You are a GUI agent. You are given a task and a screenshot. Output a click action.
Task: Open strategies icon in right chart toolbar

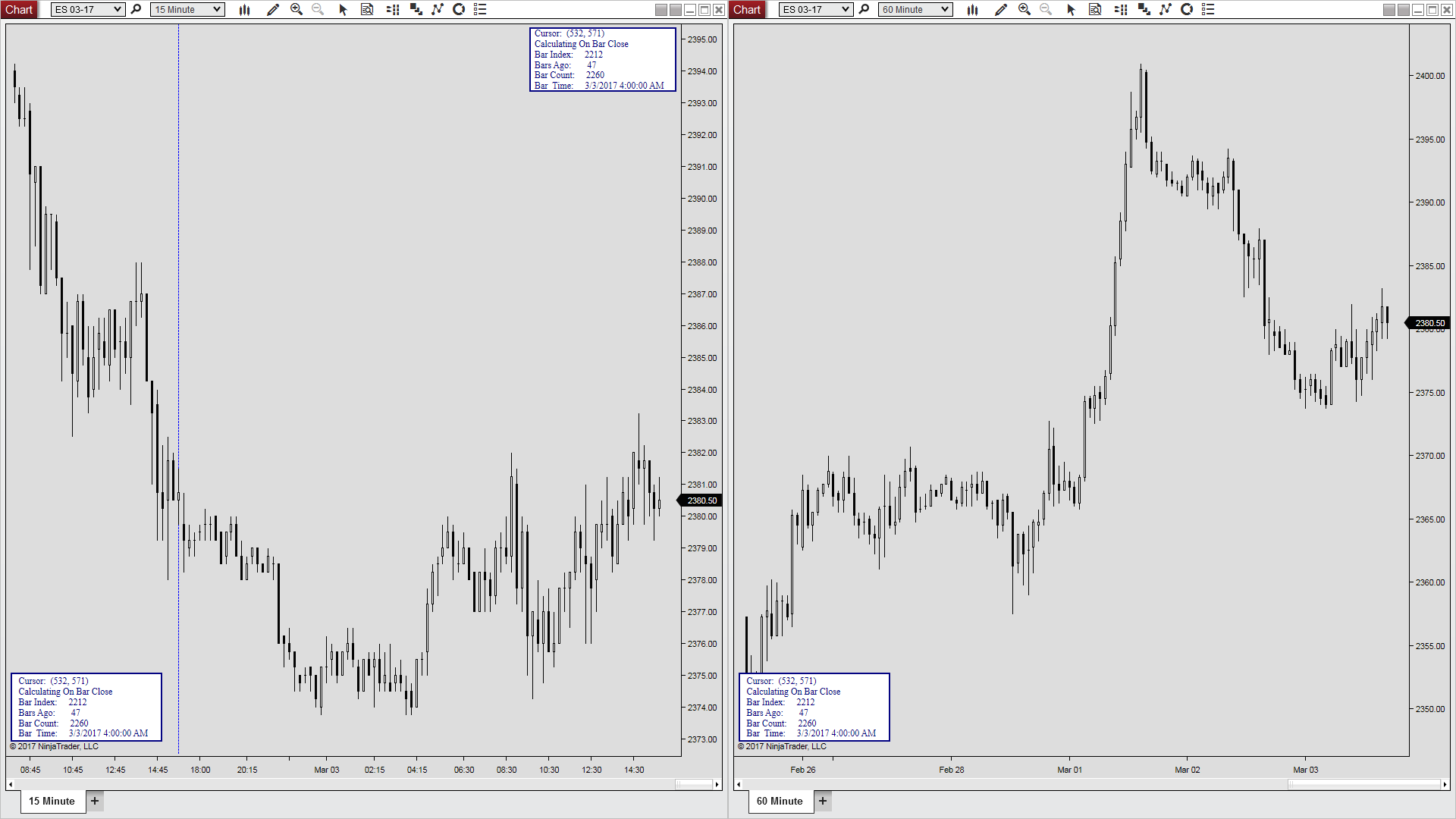(x=1187, y=10)
